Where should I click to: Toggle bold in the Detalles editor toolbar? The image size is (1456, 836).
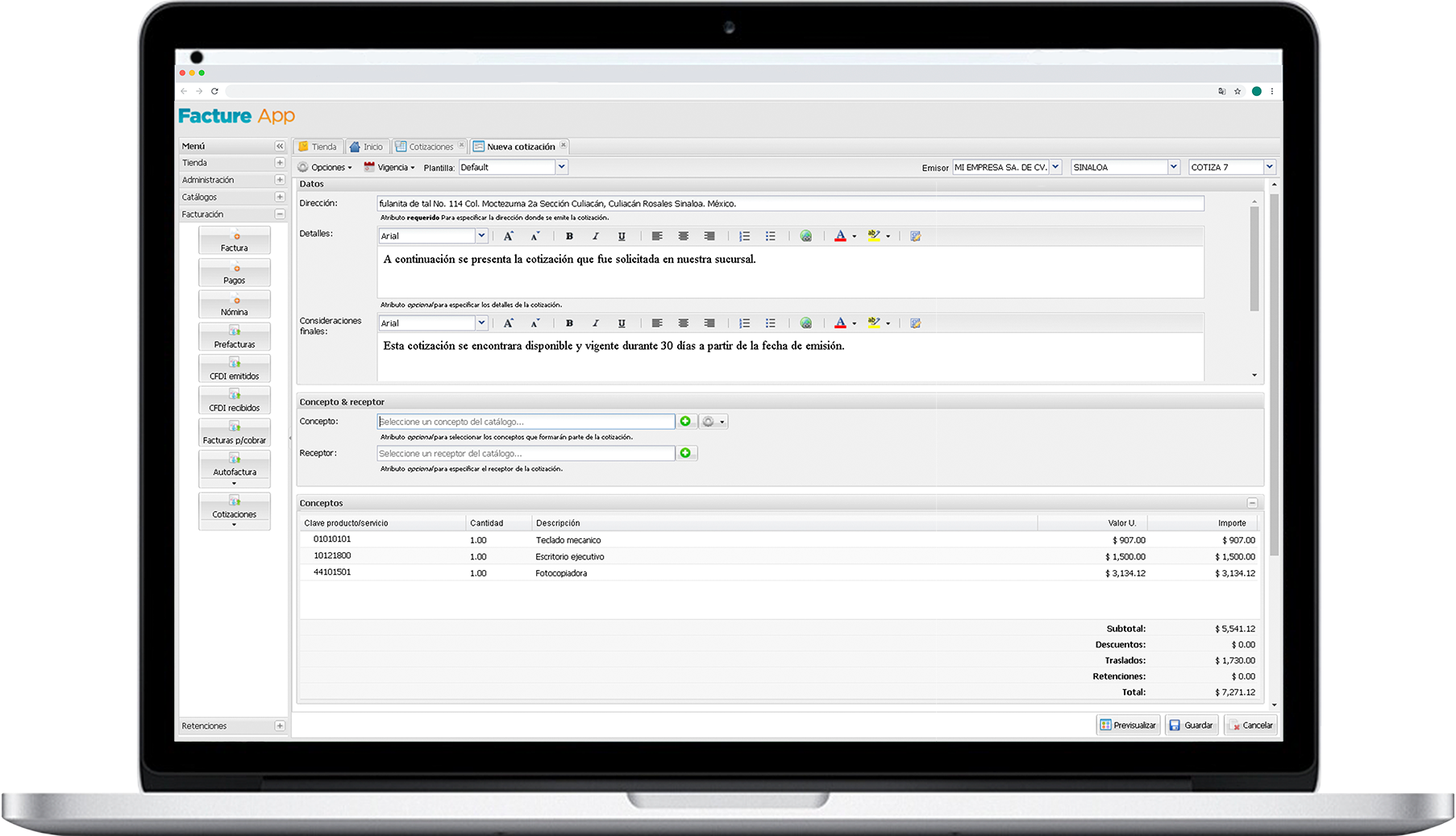pyautogui.click(x=569, y=236)
